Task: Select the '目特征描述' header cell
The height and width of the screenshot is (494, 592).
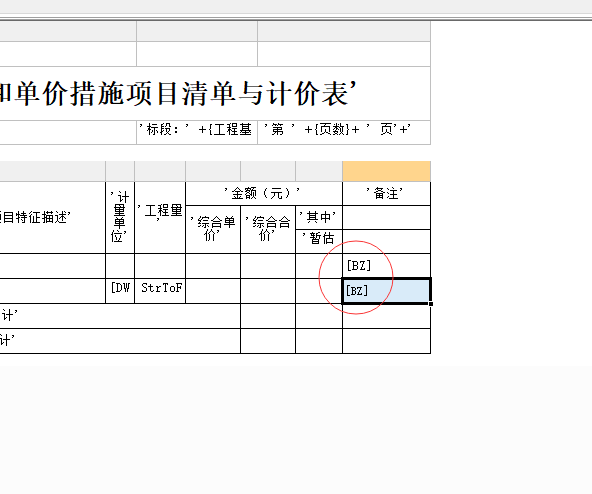Action: tap(52, 218)
